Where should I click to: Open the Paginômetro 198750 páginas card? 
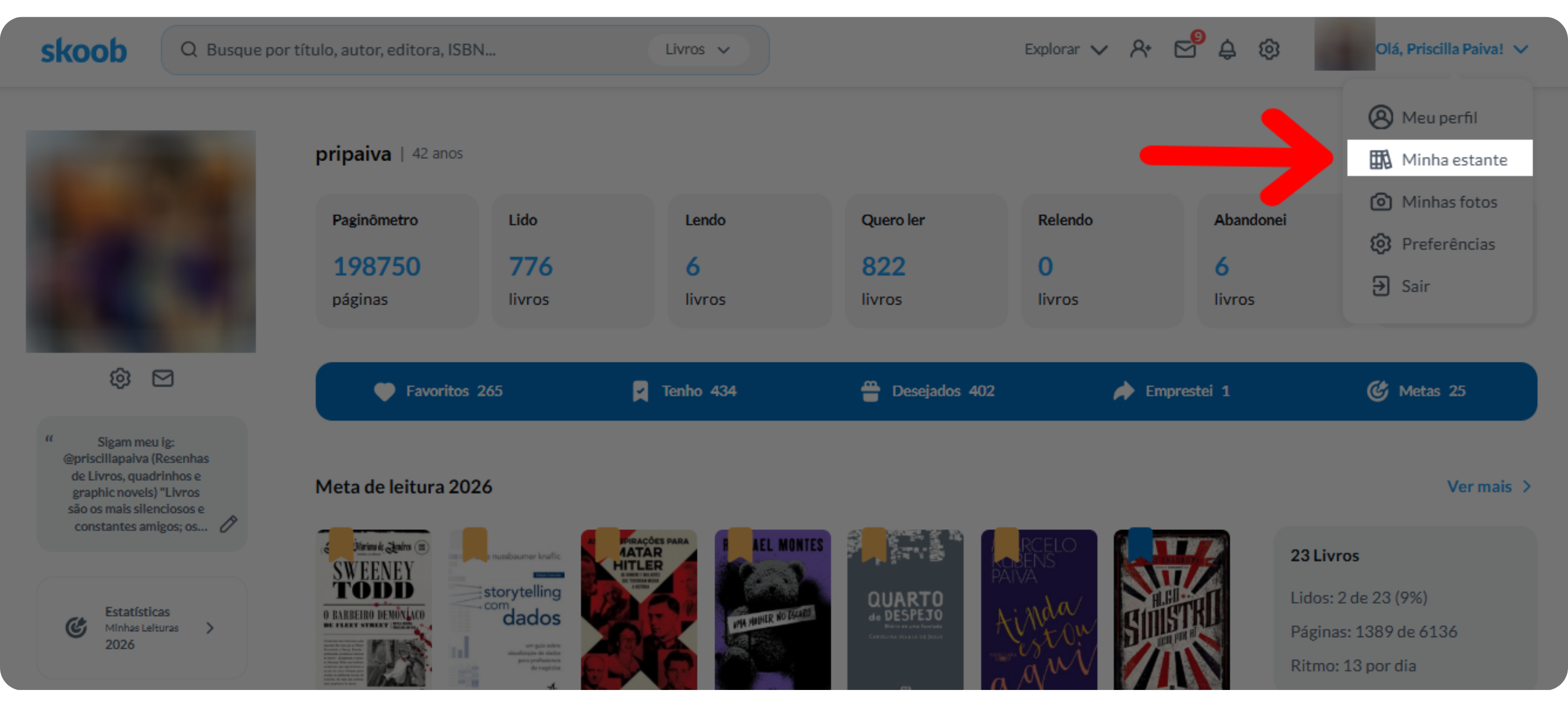[x=397, y=261]
